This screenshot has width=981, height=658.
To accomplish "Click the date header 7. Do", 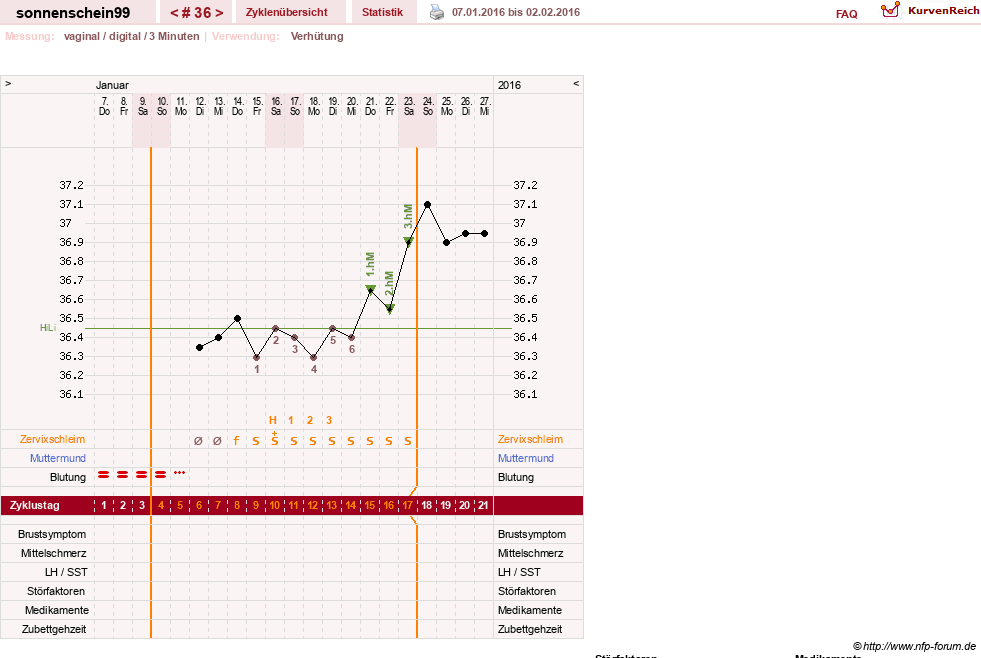I will (104, 106).
